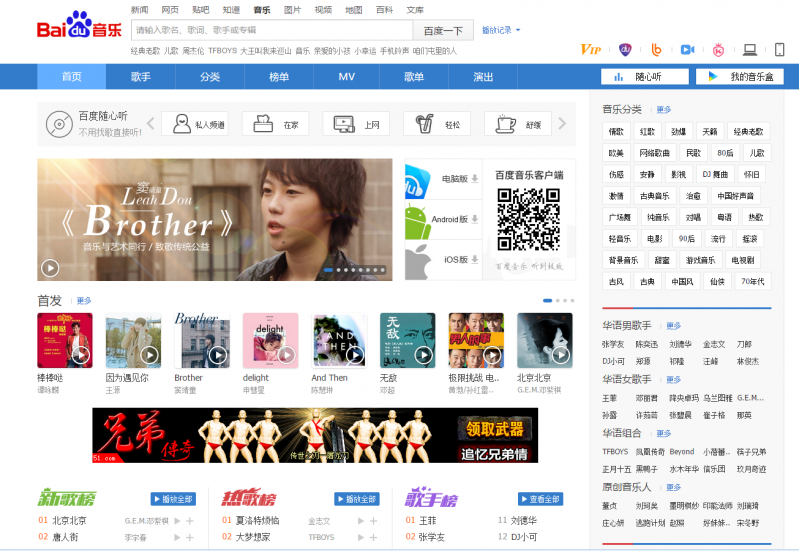Viewport: 799px width, 551px height.
Task: Open singer TFBOYS in 华语组合
Action: pos(615,452)
